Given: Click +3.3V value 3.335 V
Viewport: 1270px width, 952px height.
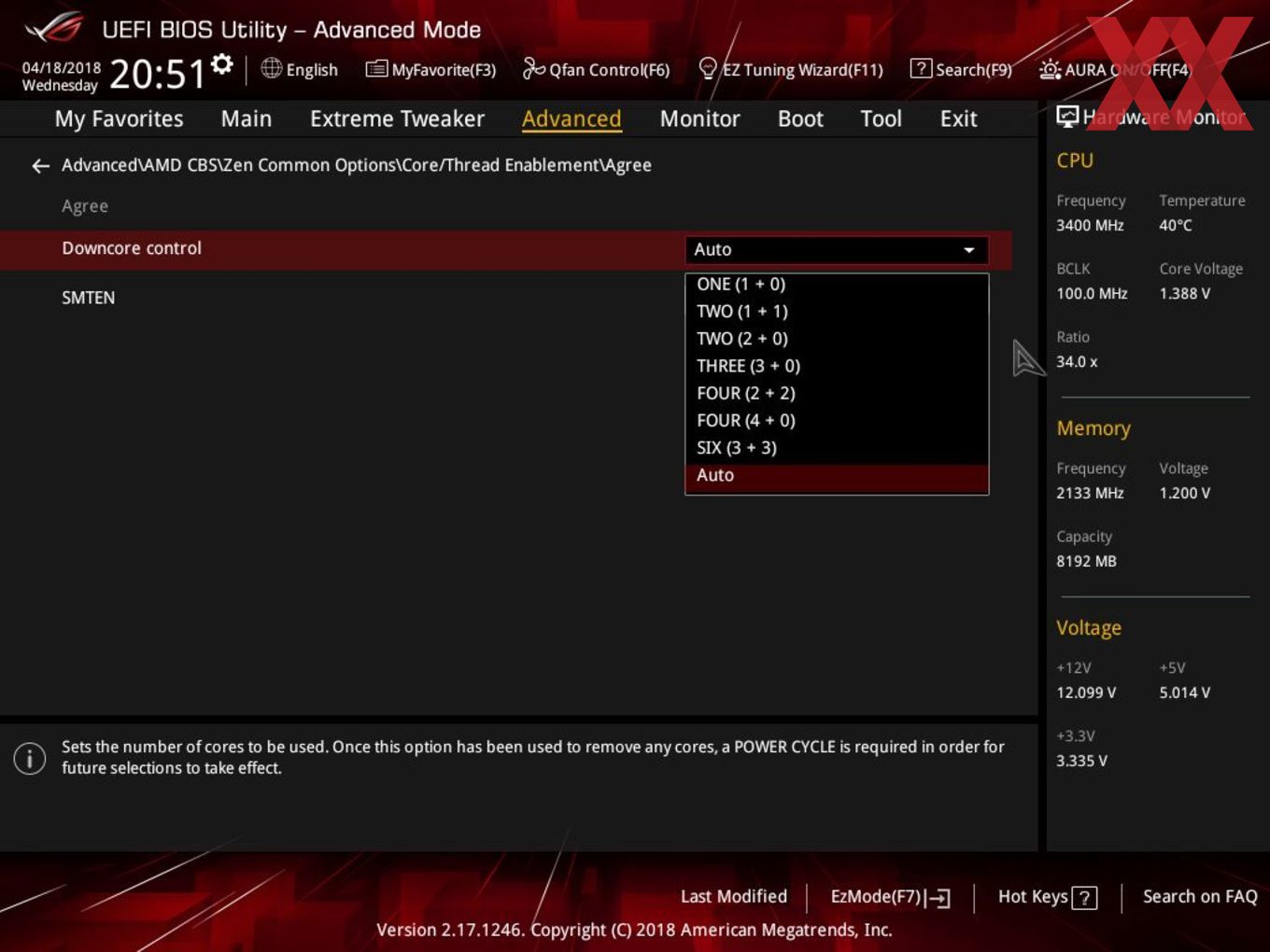Looking at the screenshot, I should pos(1081,762).
